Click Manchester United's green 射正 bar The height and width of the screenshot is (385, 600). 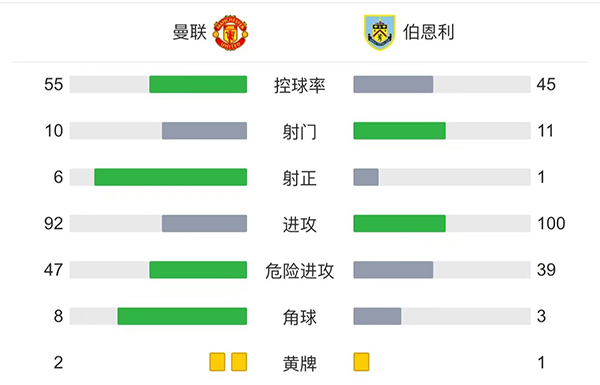pos(171,177)
